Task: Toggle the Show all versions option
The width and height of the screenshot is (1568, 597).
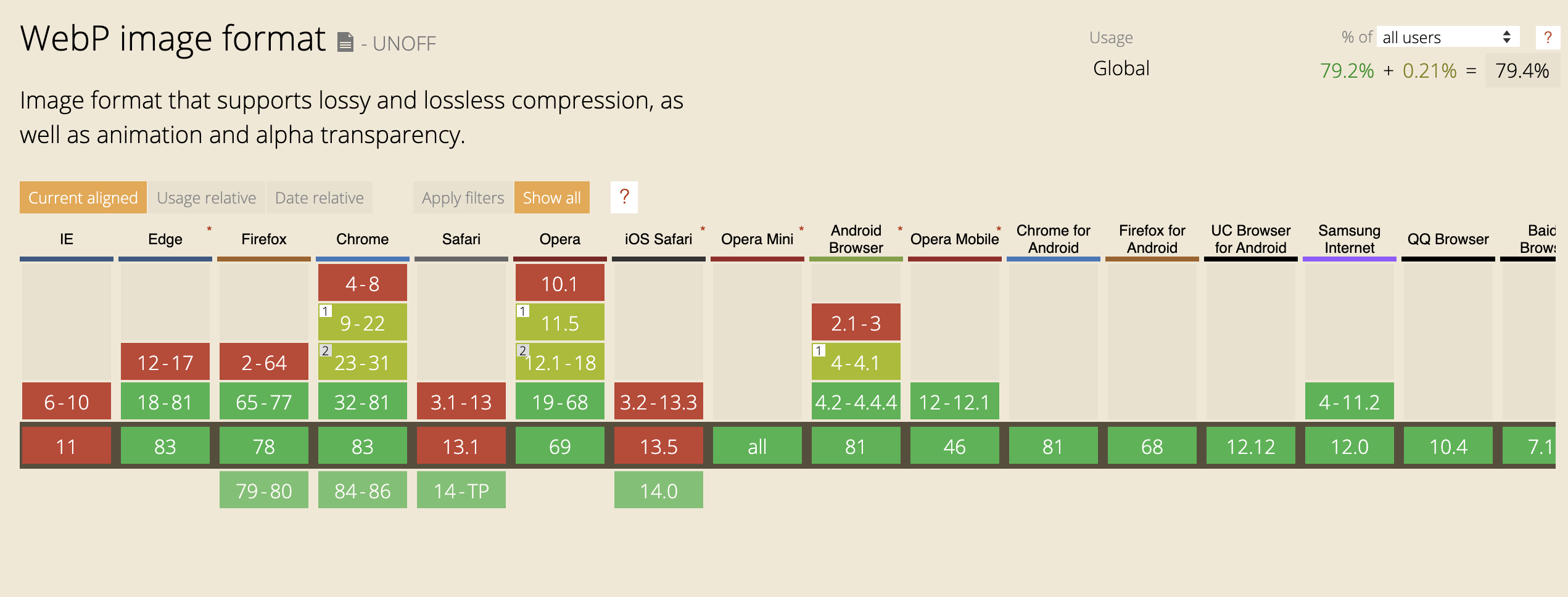Action: point(551,197)
